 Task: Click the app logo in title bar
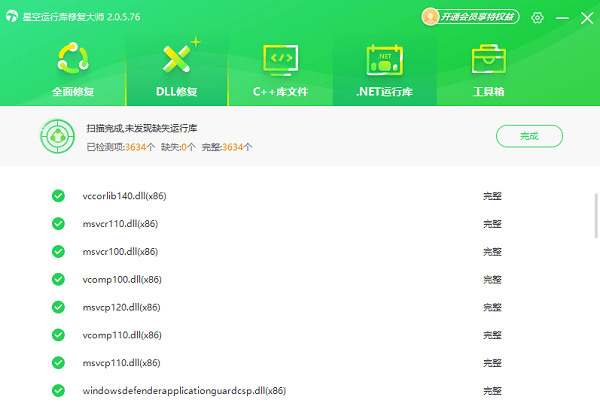[12, 16]
